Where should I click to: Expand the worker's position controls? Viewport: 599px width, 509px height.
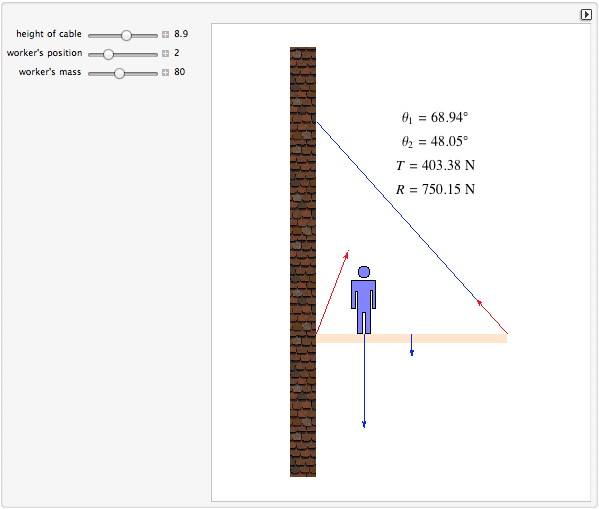165,53
